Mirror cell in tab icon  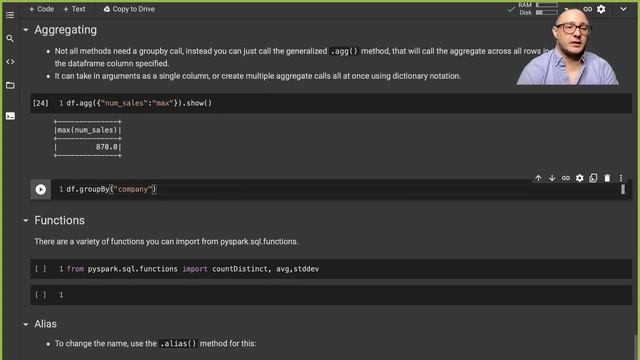[x=593, y=178]
